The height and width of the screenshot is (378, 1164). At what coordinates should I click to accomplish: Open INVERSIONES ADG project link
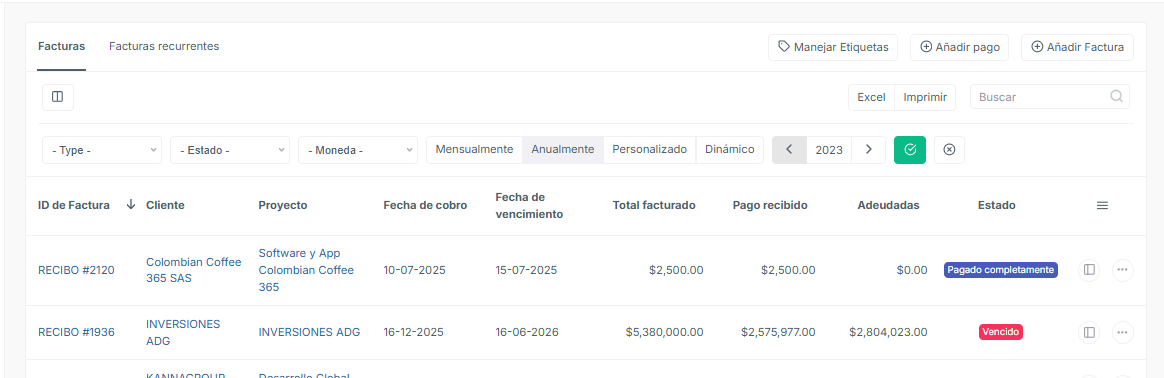[309, 332]
